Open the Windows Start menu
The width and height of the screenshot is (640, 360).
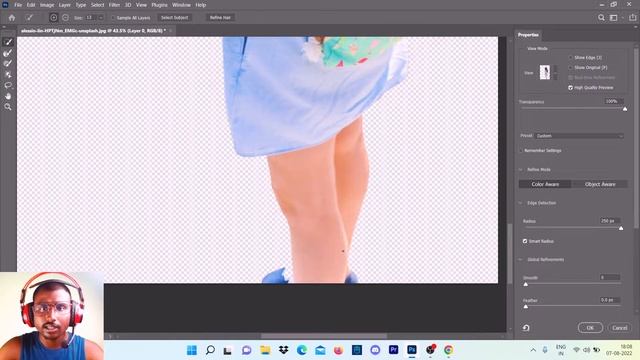tap(191, 350)
